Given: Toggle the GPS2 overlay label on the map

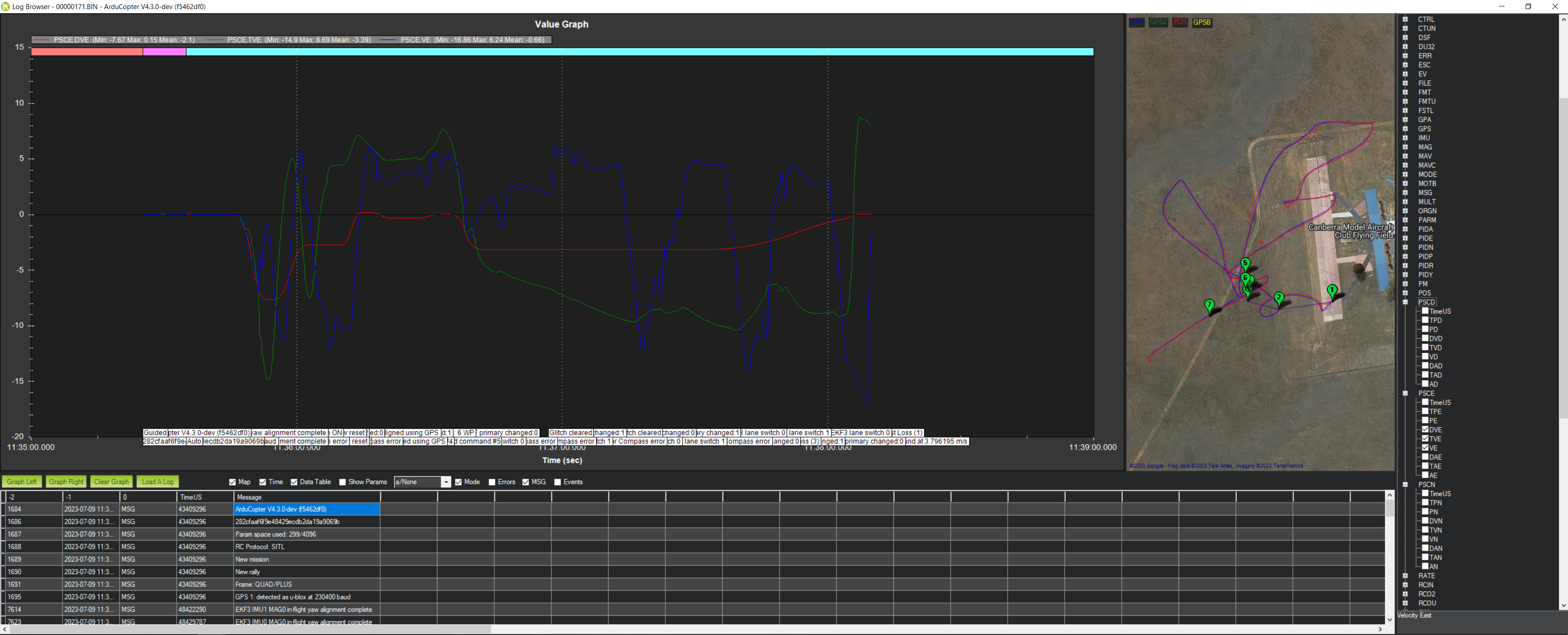Looking at the screenshot, I should tap(1158, 22).
